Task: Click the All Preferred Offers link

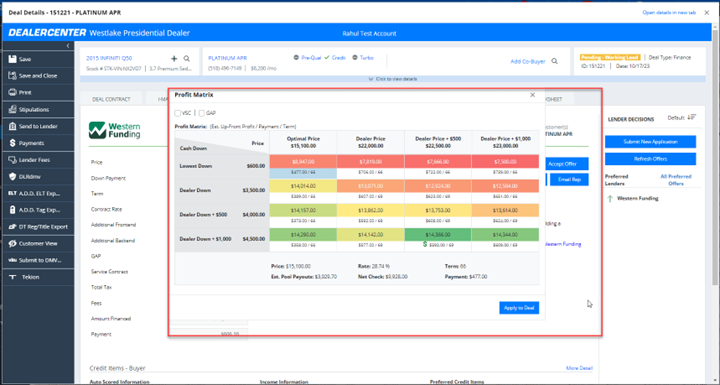Action: coord(675,180)
